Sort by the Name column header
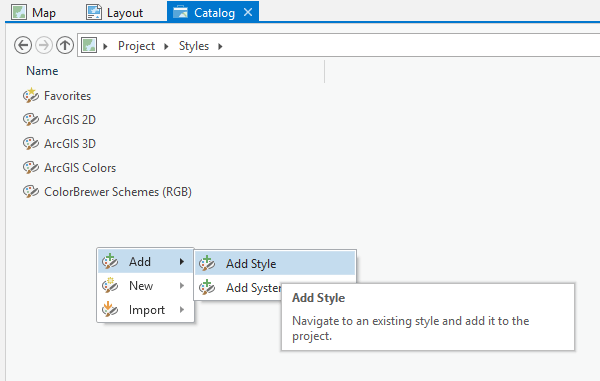600x381 pixels. 42,71
